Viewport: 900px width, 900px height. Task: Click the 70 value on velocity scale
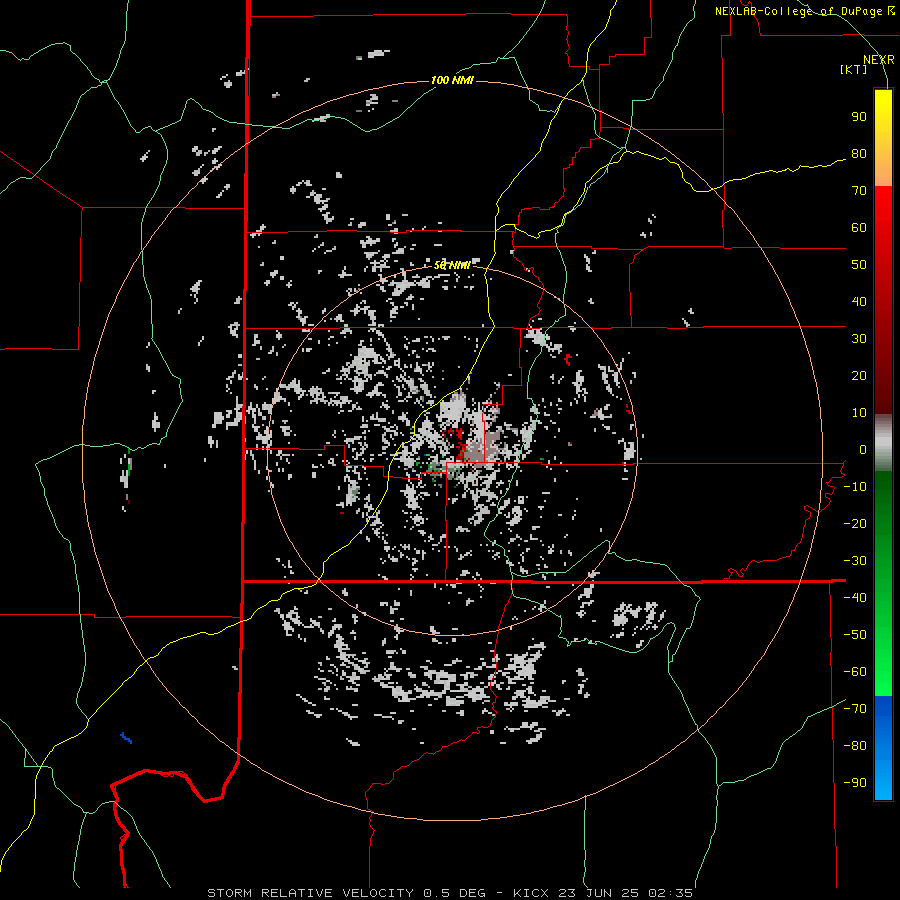pos(859,191)
